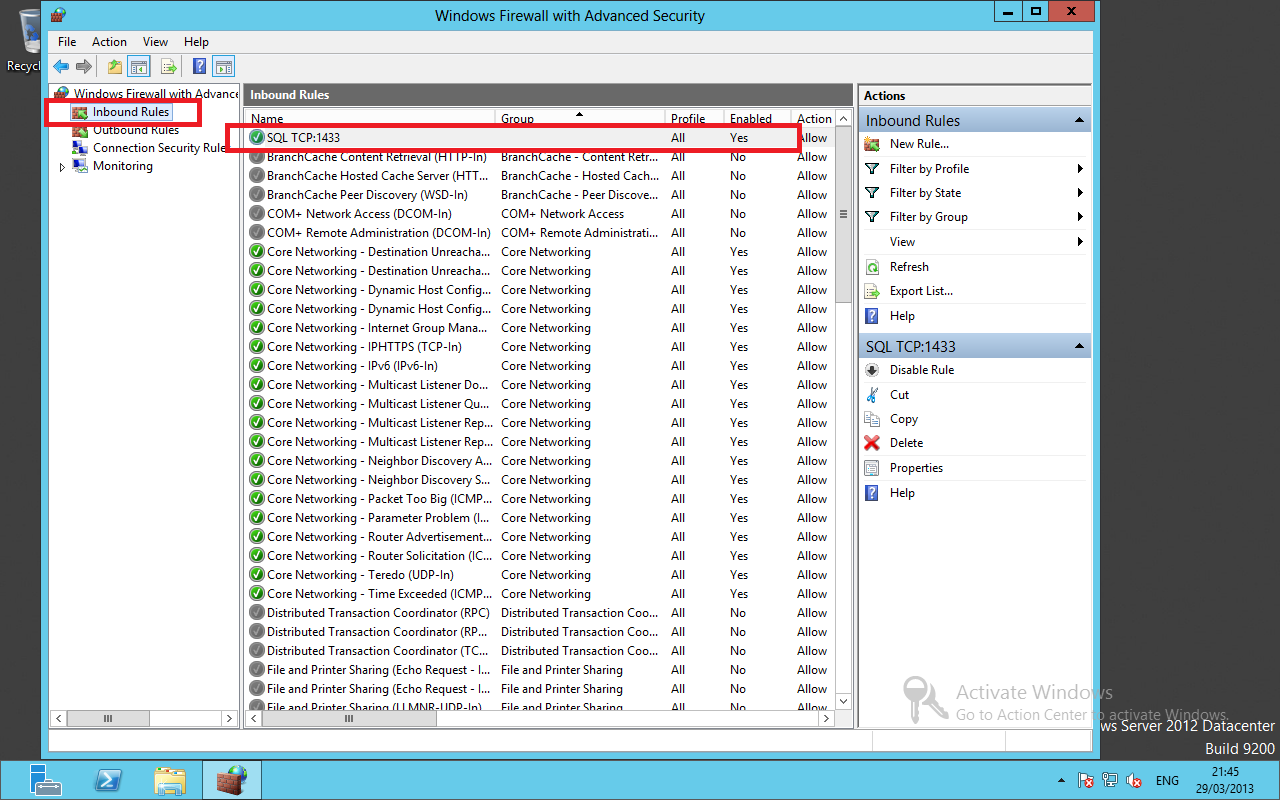Sort by the Enabled column header
The image size is (1280, 800).
(x=758, y=118)
